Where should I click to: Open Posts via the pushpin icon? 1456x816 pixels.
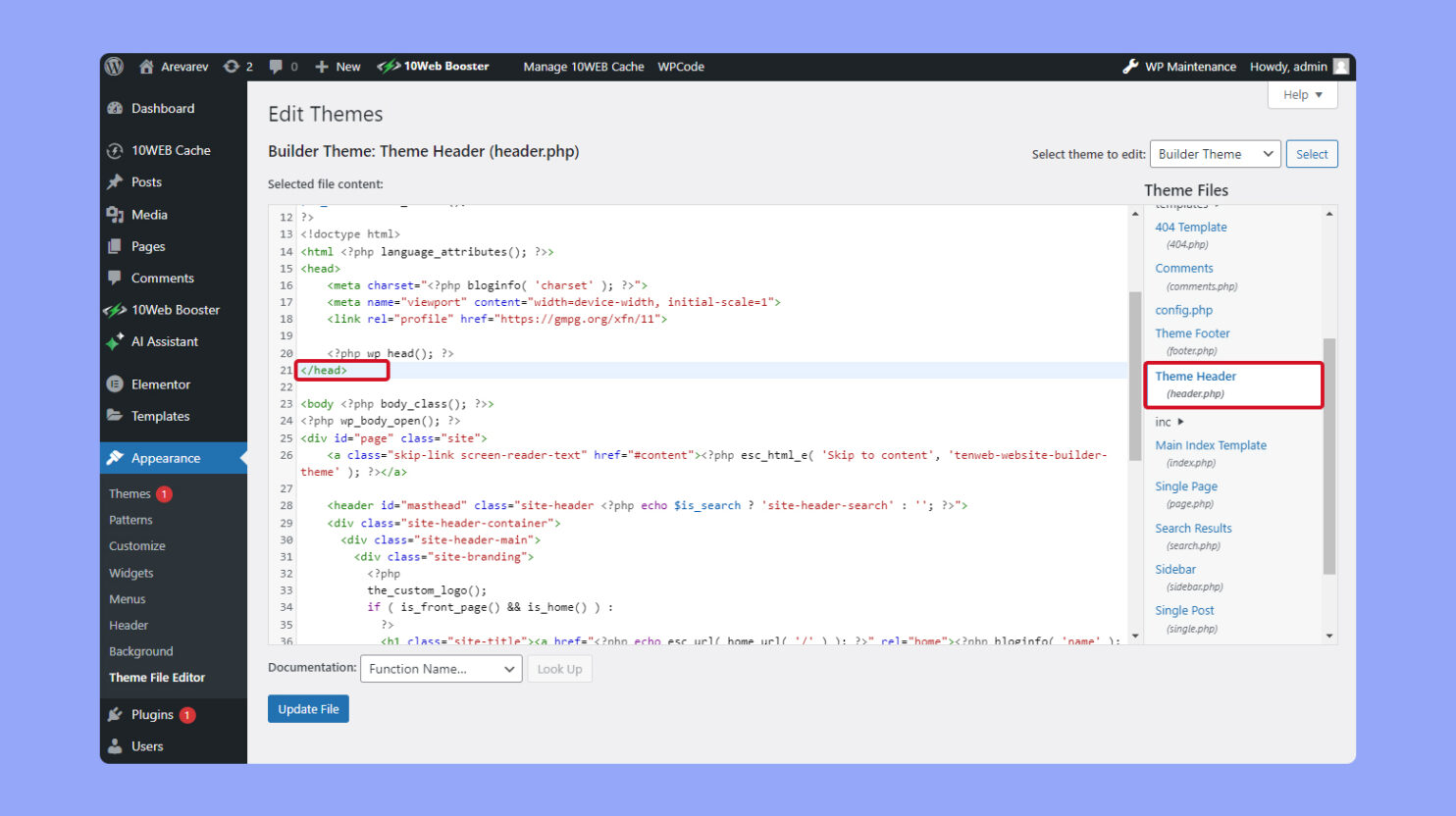point(118,181)
